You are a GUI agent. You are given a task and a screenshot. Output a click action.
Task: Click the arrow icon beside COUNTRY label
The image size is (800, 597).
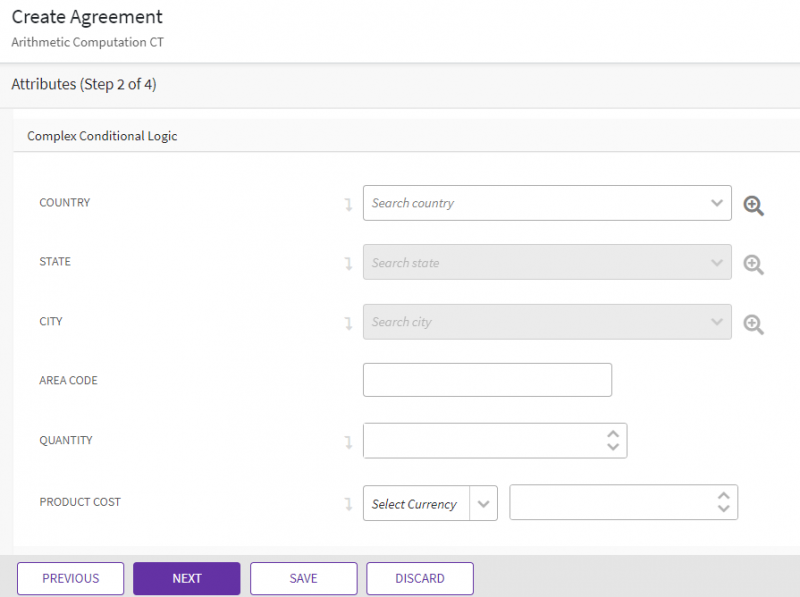click(349, 204)
